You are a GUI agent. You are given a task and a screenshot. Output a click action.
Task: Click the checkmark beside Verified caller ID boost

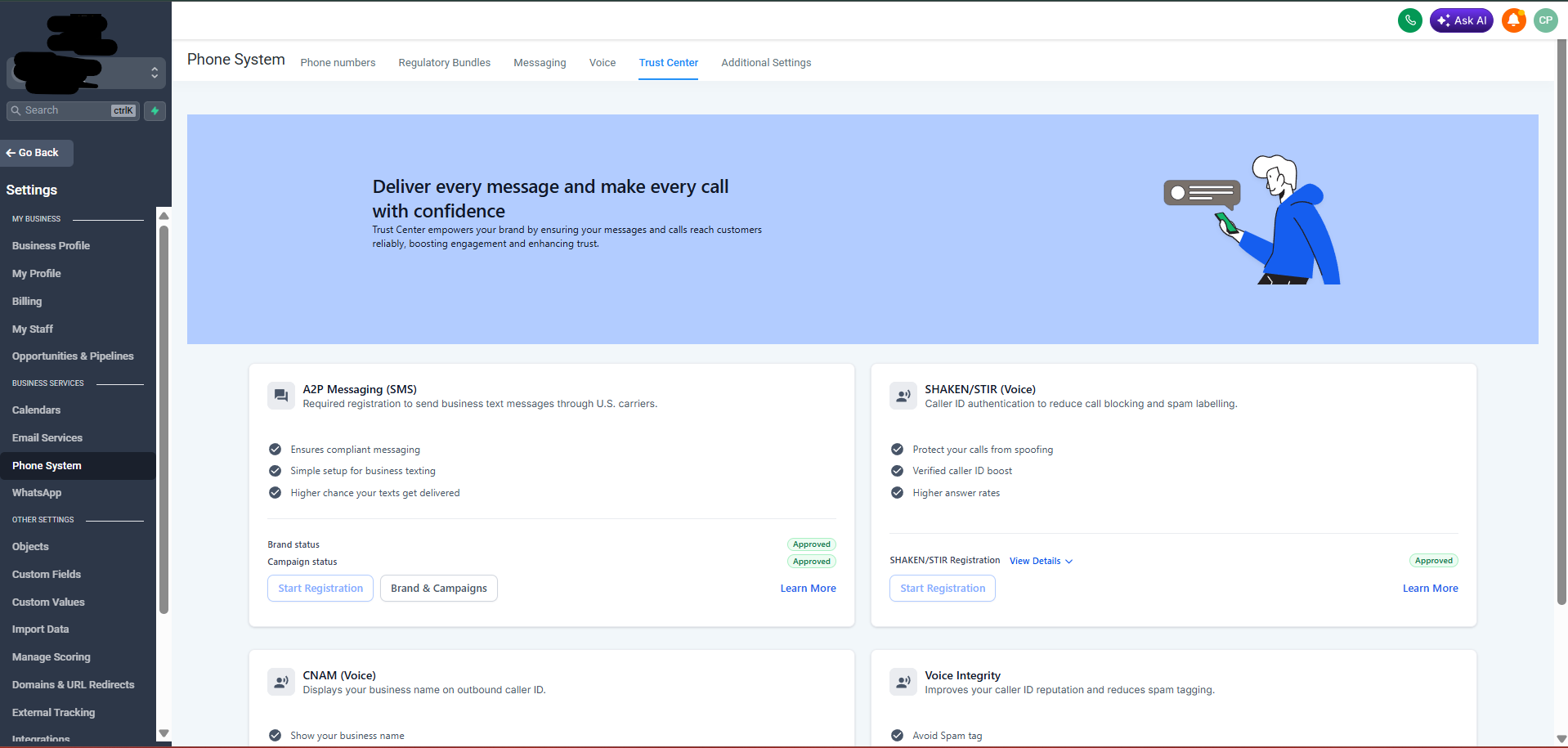(x=897, y=471)
